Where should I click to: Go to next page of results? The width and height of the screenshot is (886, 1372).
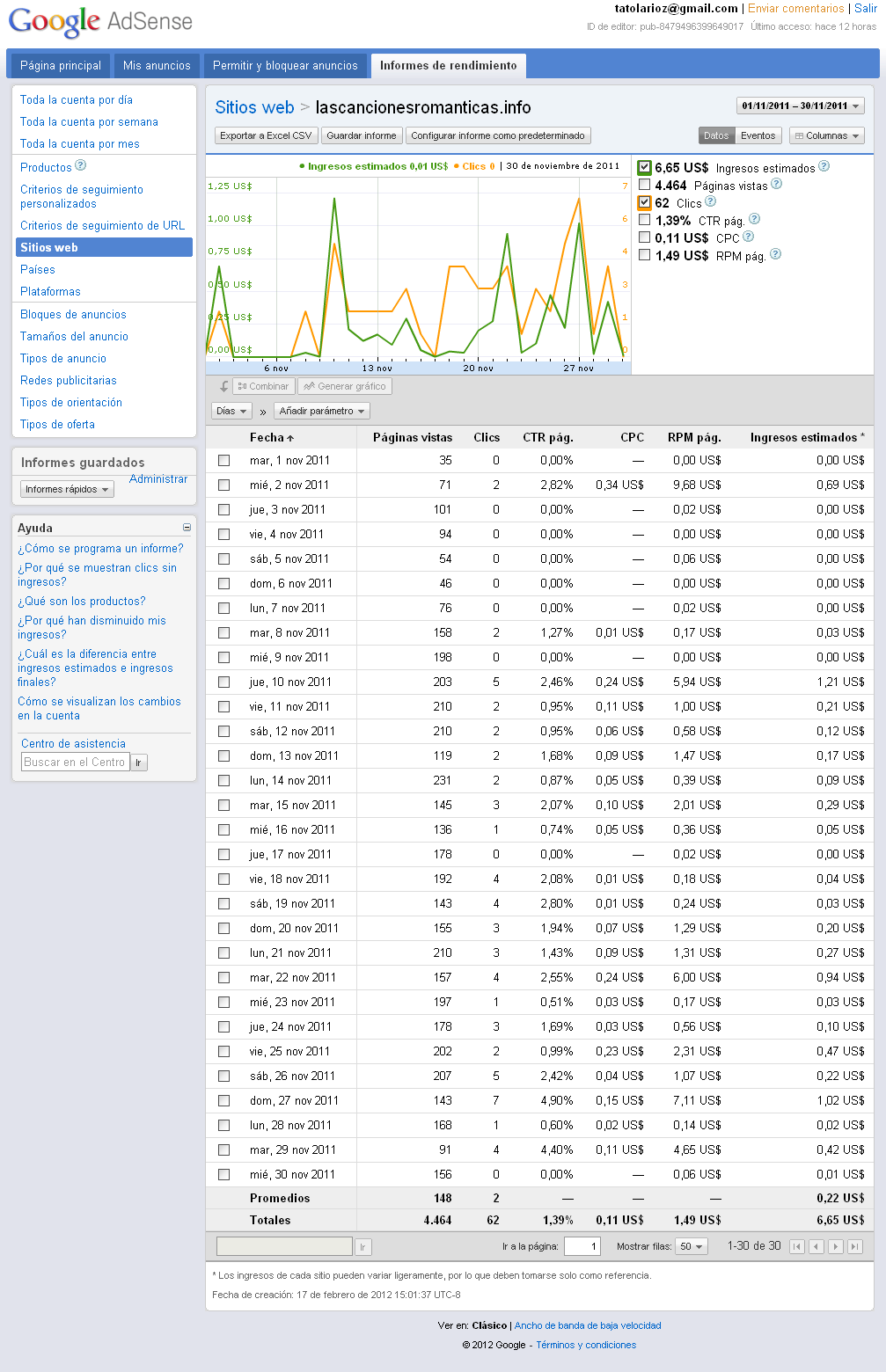coord(836,1246)
